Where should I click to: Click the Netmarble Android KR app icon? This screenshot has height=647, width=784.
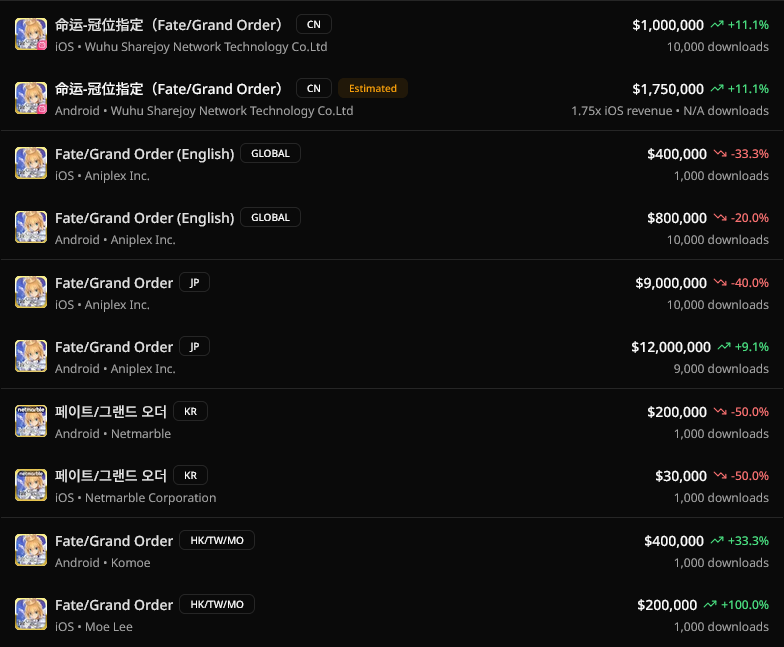point(31,421)
